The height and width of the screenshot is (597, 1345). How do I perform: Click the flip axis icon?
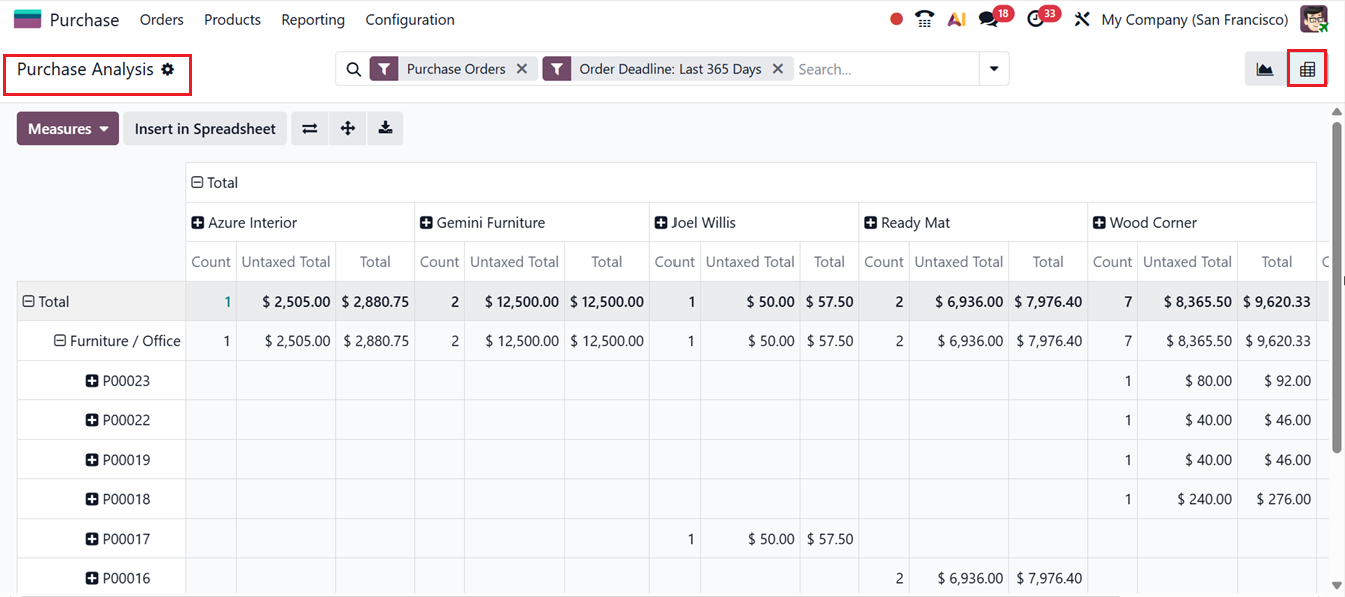(x=310, y=129)
